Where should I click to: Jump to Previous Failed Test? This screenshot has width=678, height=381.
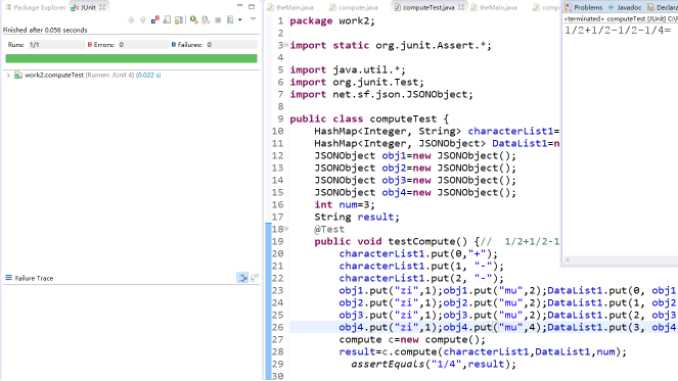143,20
